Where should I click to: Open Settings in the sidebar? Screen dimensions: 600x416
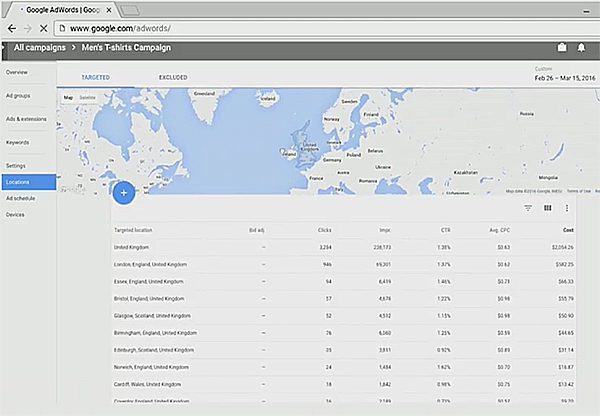(x=16, y=166)
